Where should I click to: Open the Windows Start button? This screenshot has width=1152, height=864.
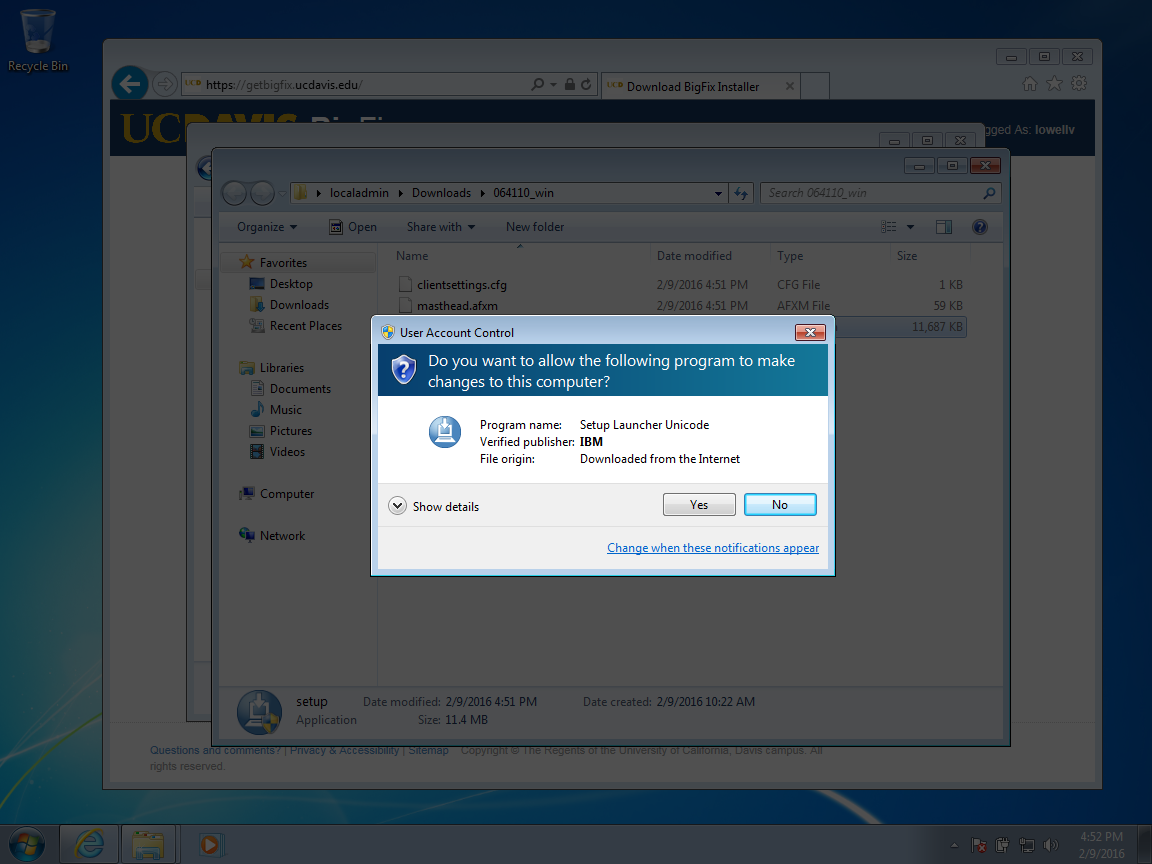coord(26,844)
